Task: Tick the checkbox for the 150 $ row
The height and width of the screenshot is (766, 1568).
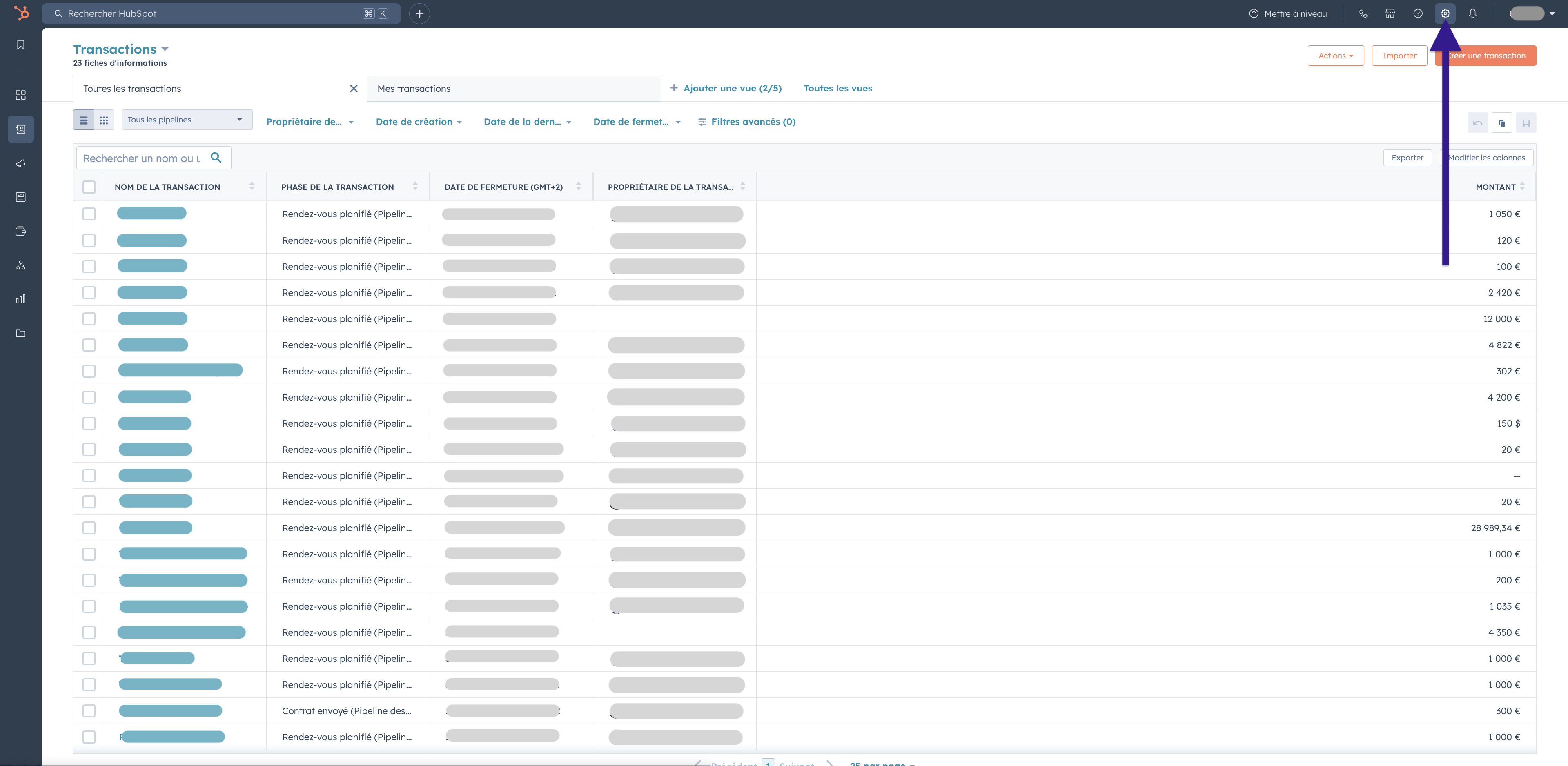Action: tap(89, 423)
